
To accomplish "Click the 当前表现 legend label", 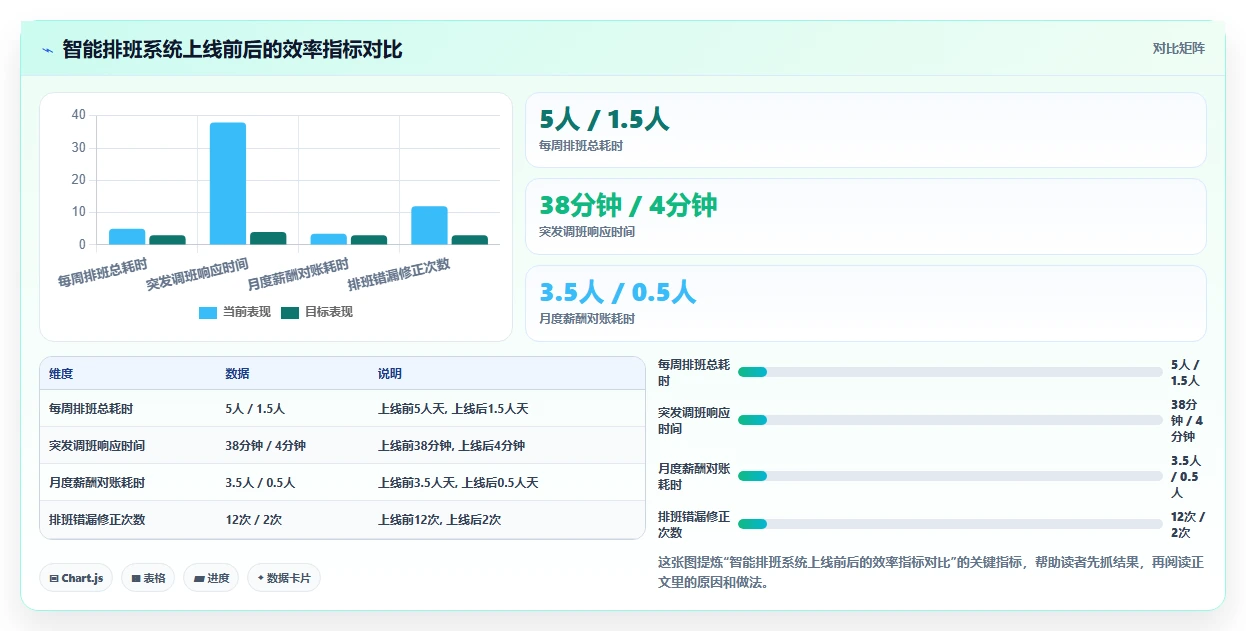I will tap(247, 312).
